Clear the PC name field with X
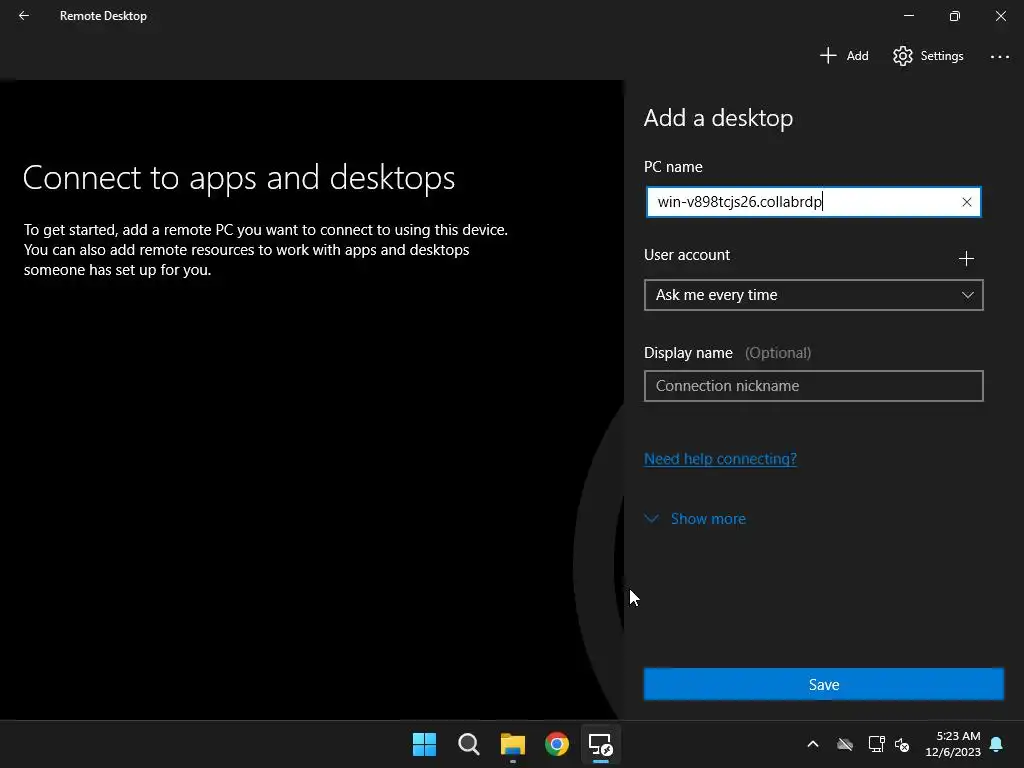Viewport: 1024px width, 768px height. (x=967, y=202)
